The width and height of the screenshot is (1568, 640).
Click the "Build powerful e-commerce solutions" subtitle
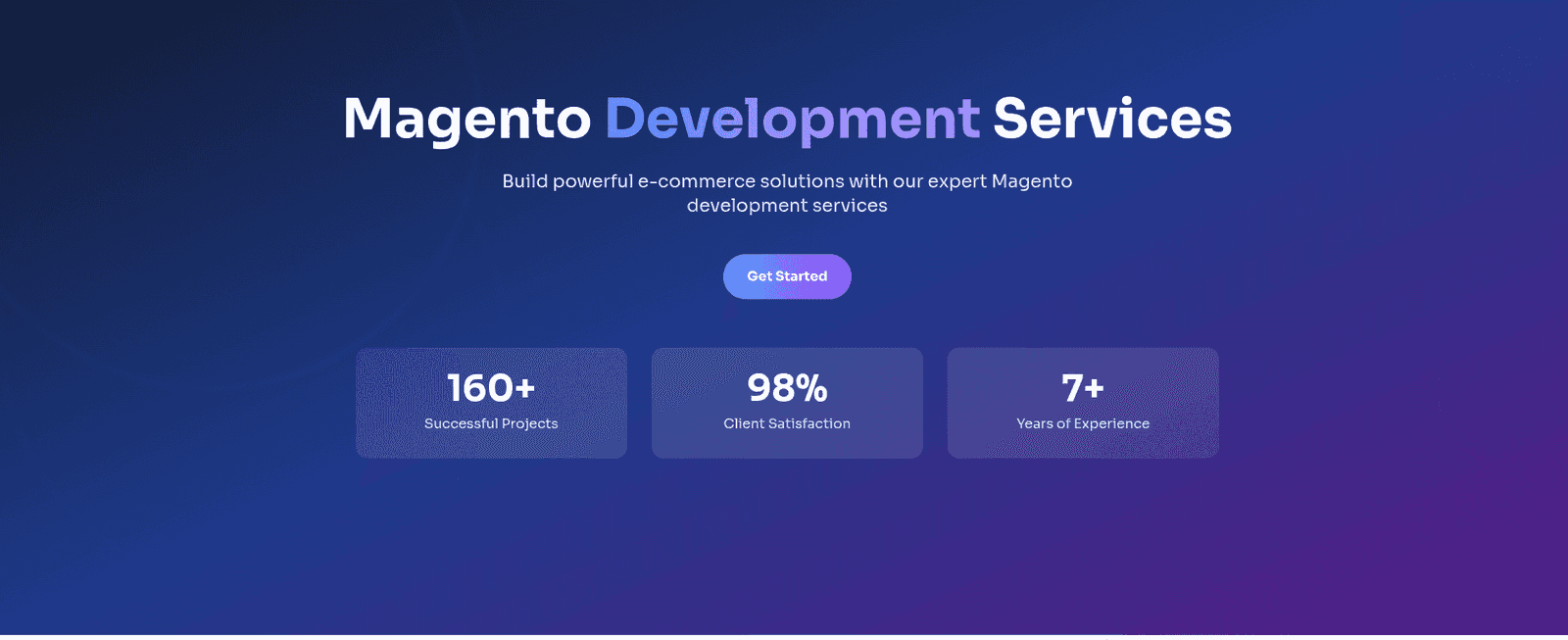click(x=787, y=193)
